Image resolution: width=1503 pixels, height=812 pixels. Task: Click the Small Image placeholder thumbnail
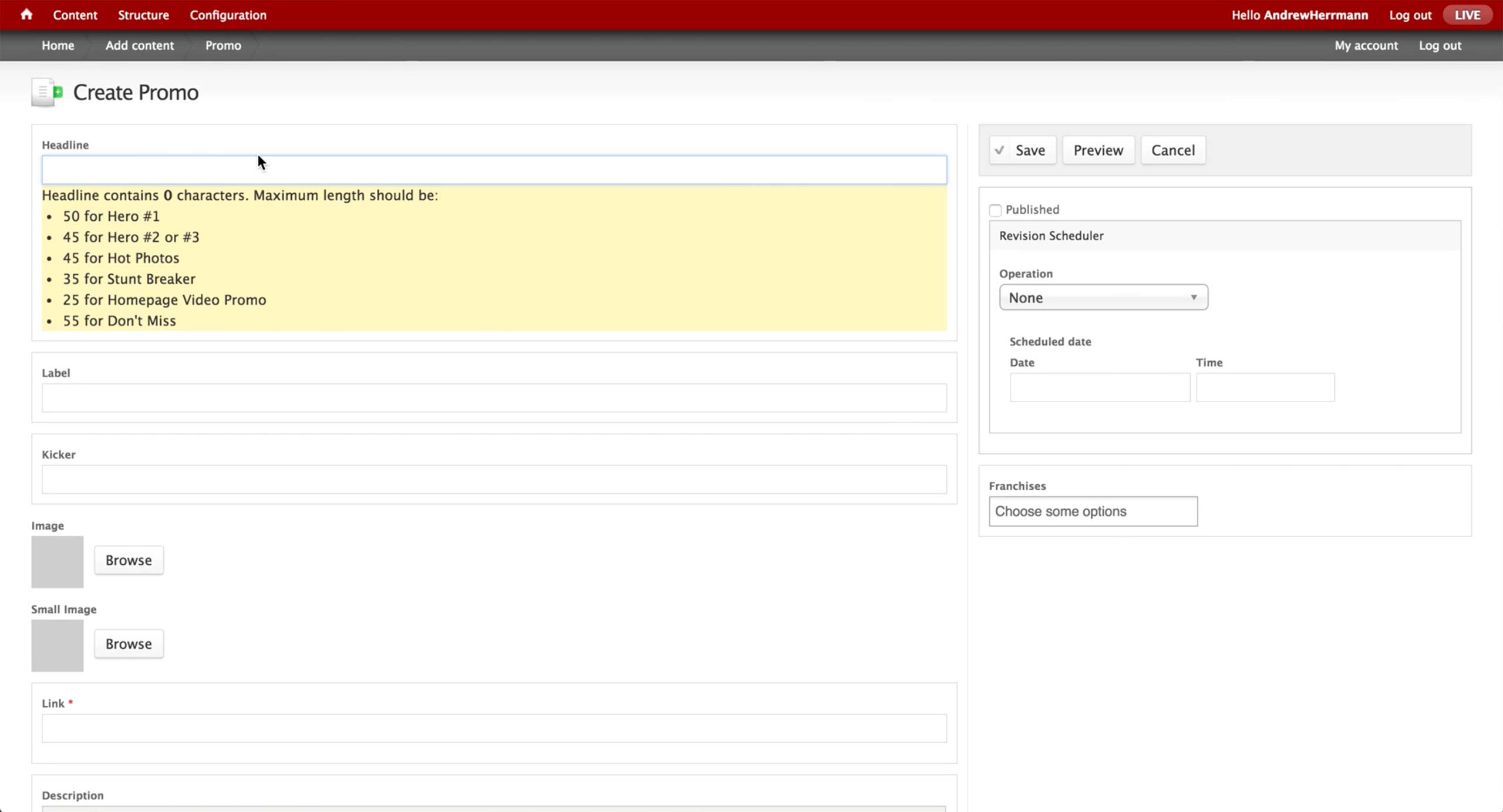[57, 645]
